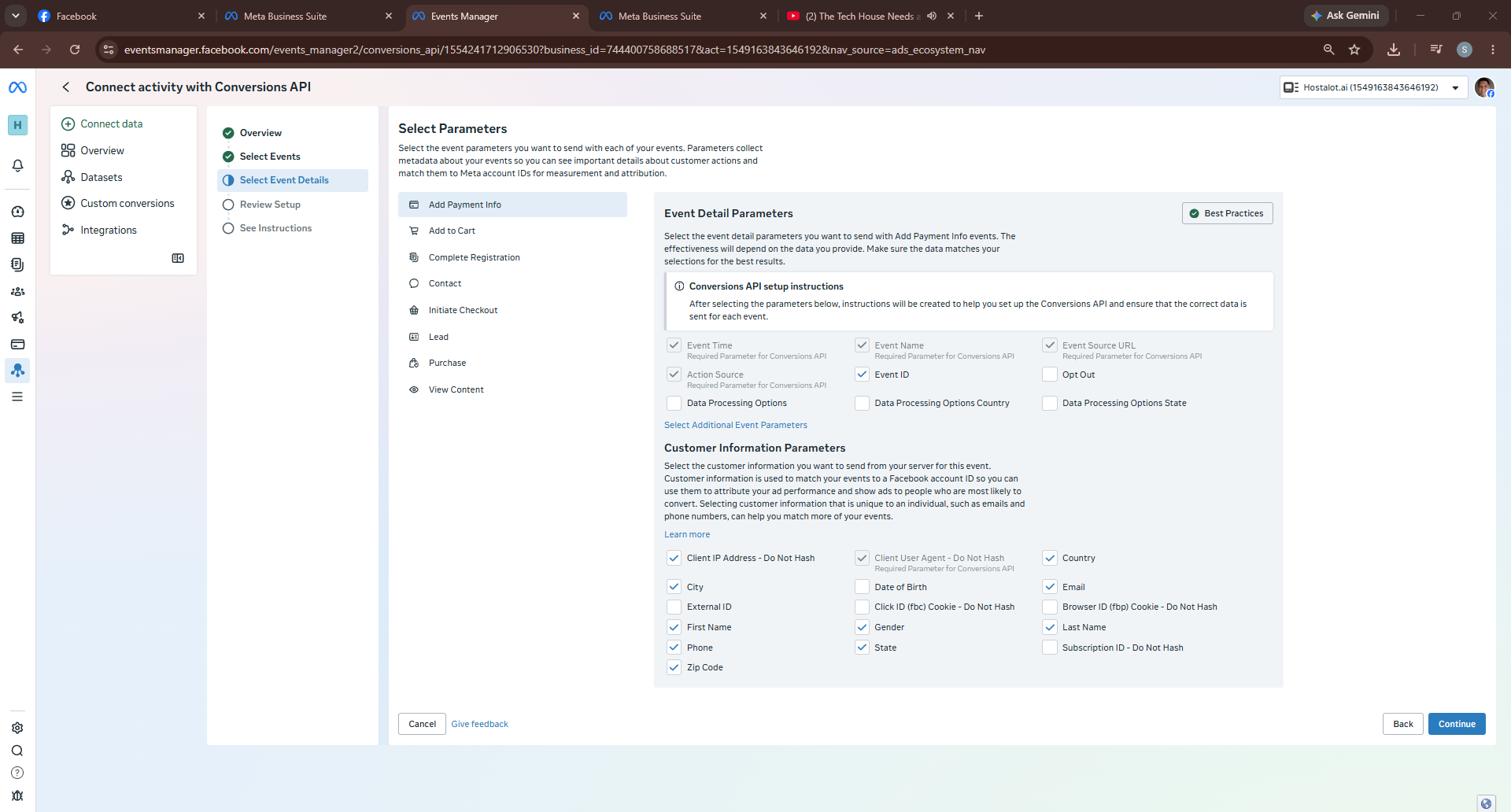Open notifications bell in left rail
The width and height of the screenshot is (1511, 812).
17,165
